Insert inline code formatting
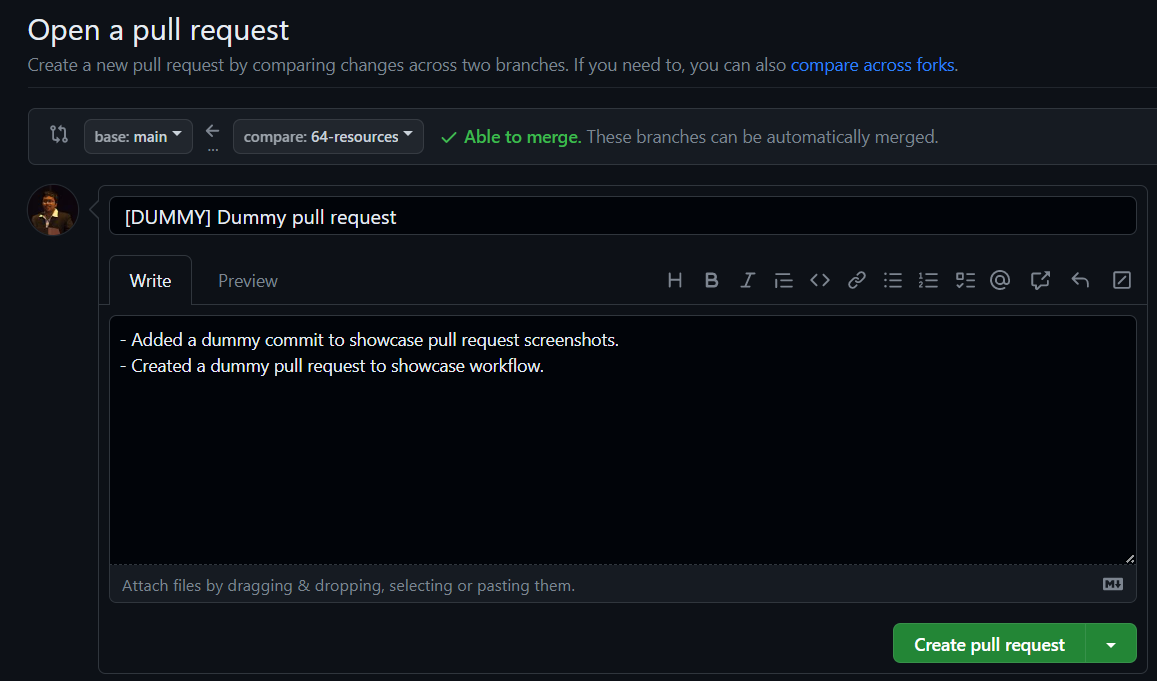The width and height of the screenshot is (1157, 681). (x=819, y=280)
